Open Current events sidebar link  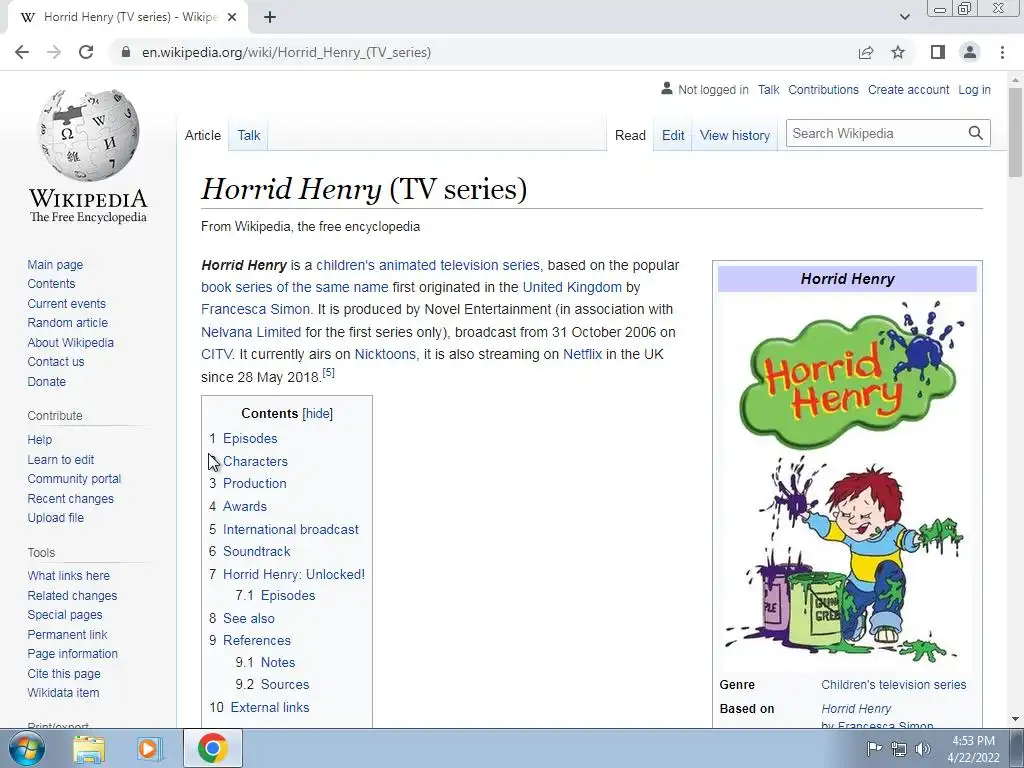tap(66, 304)
